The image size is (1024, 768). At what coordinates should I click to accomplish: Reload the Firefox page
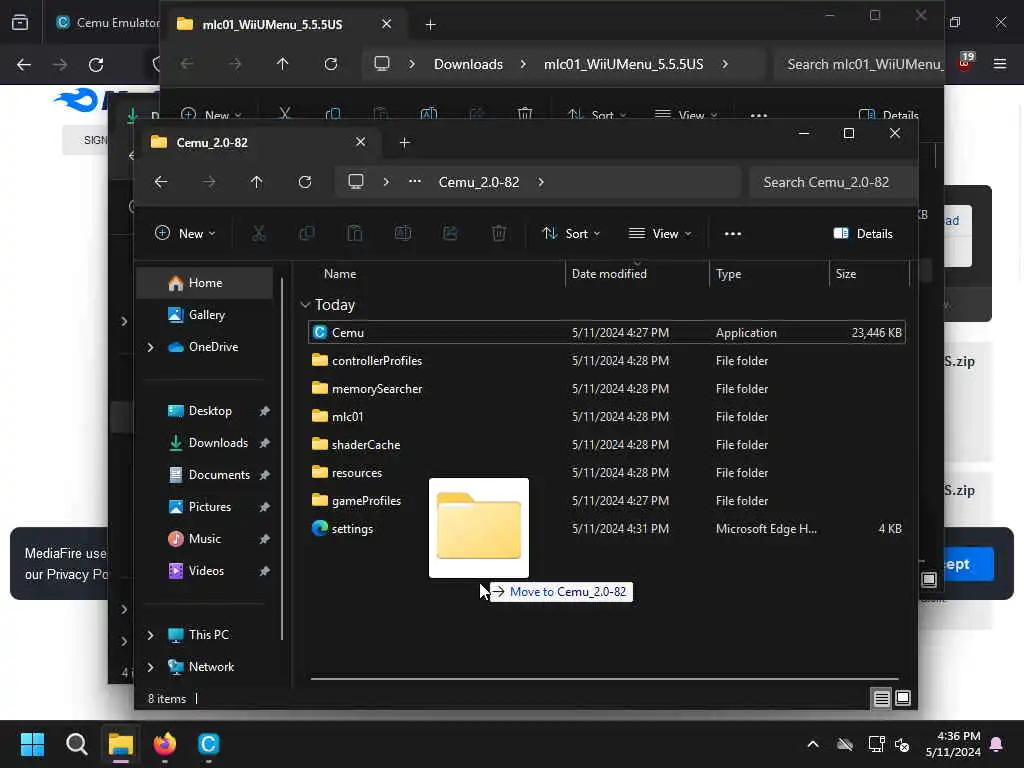96,65
